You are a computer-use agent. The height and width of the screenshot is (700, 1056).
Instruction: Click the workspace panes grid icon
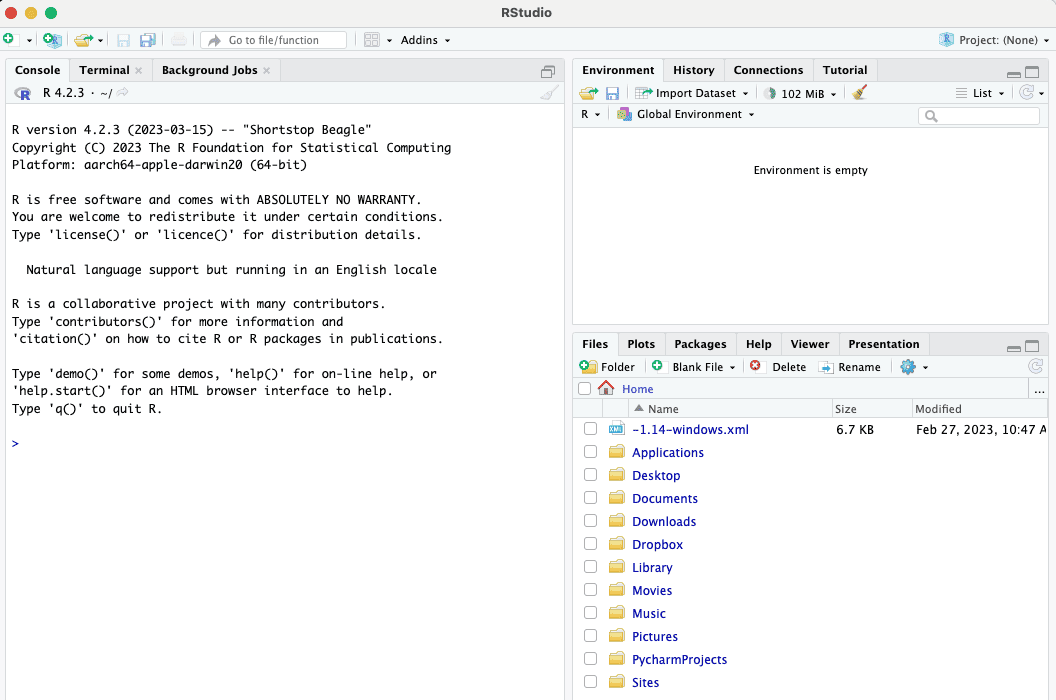(372, 40)
